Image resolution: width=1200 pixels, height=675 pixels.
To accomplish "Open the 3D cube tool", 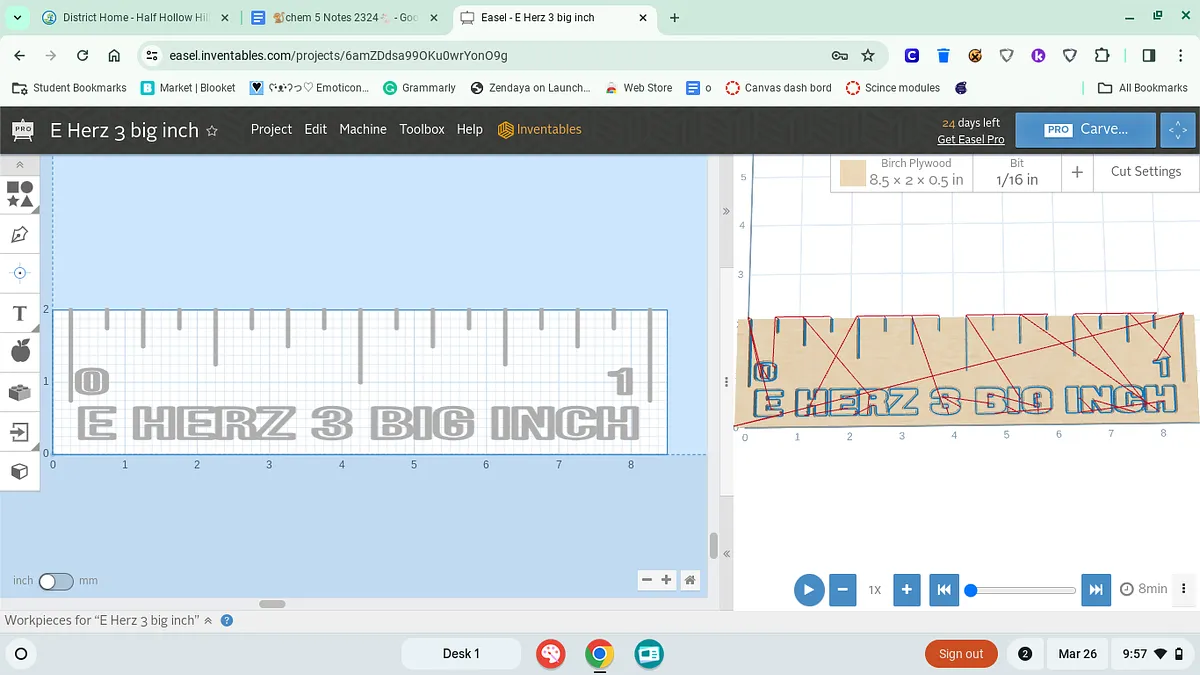I will coord(19,471).
